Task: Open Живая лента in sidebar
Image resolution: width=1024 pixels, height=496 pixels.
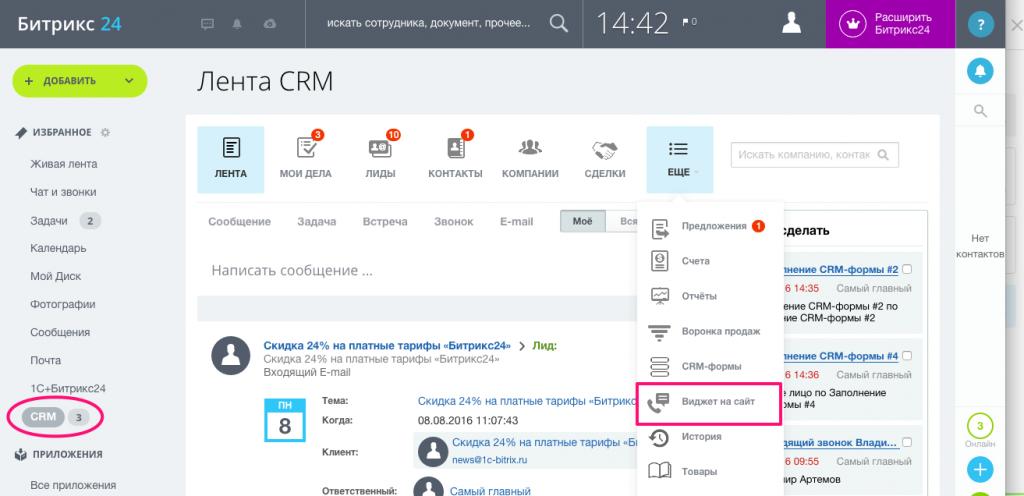Action: tap(64, 164)
